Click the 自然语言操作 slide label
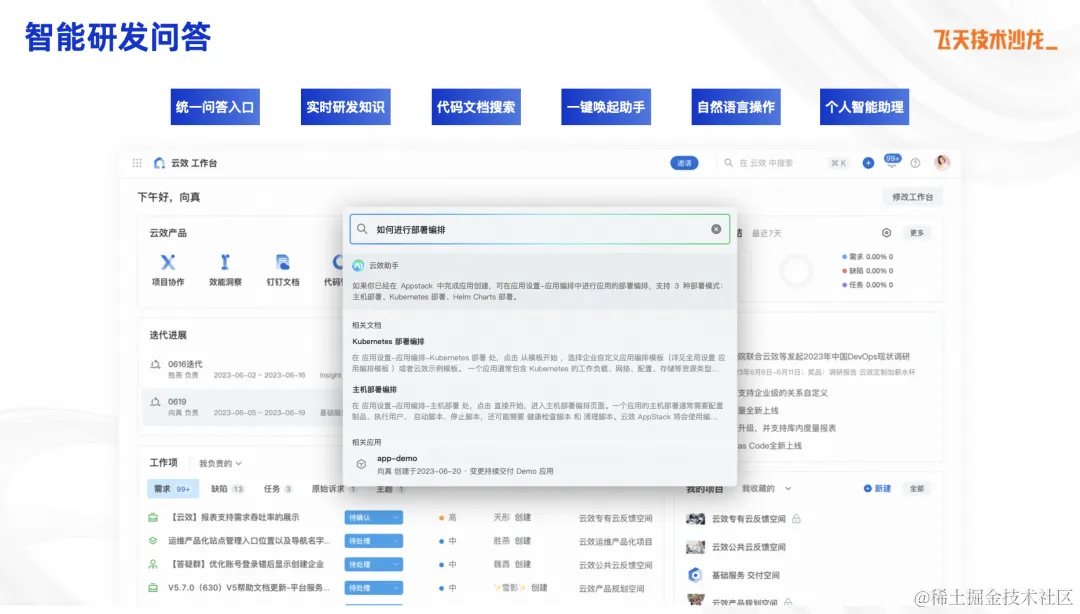The width and height of the screenshot is (1080, 614). (x=736, y=107)
